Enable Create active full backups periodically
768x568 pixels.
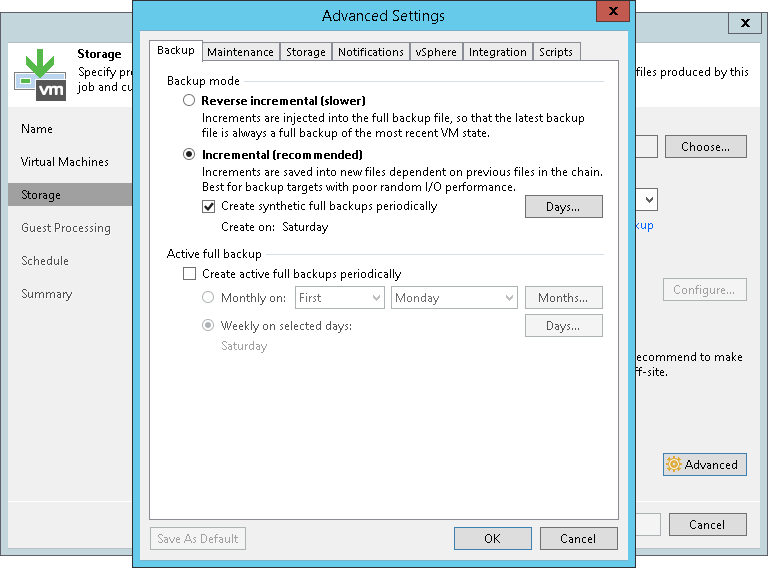click(189, 273)
